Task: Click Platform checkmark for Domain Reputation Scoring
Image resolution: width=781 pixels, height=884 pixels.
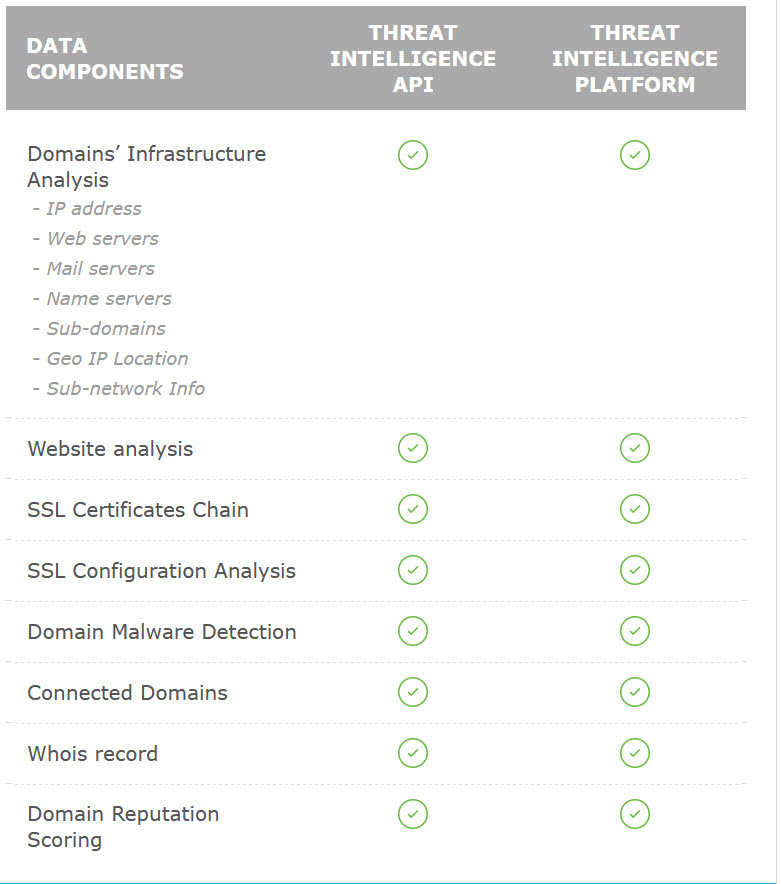Action: point(635,814)
